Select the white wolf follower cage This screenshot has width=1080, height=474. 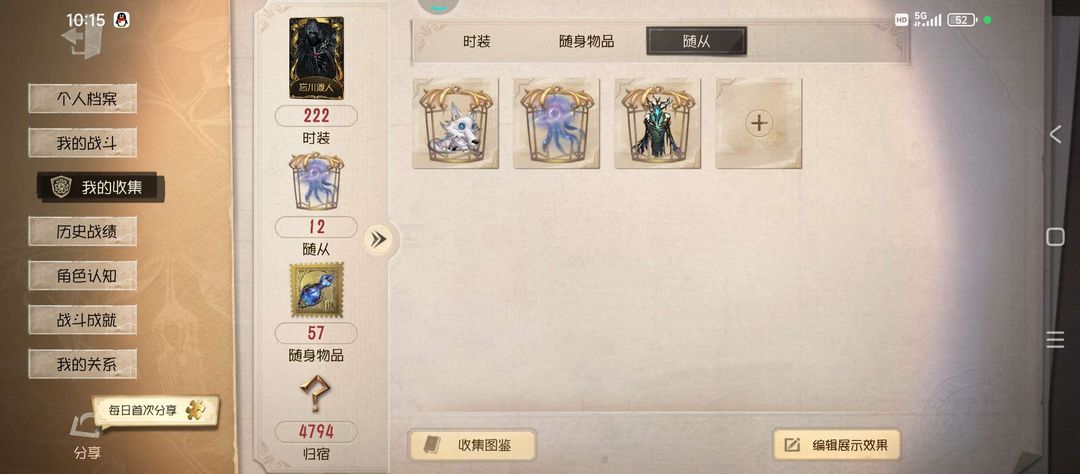(x=455, y=123)
